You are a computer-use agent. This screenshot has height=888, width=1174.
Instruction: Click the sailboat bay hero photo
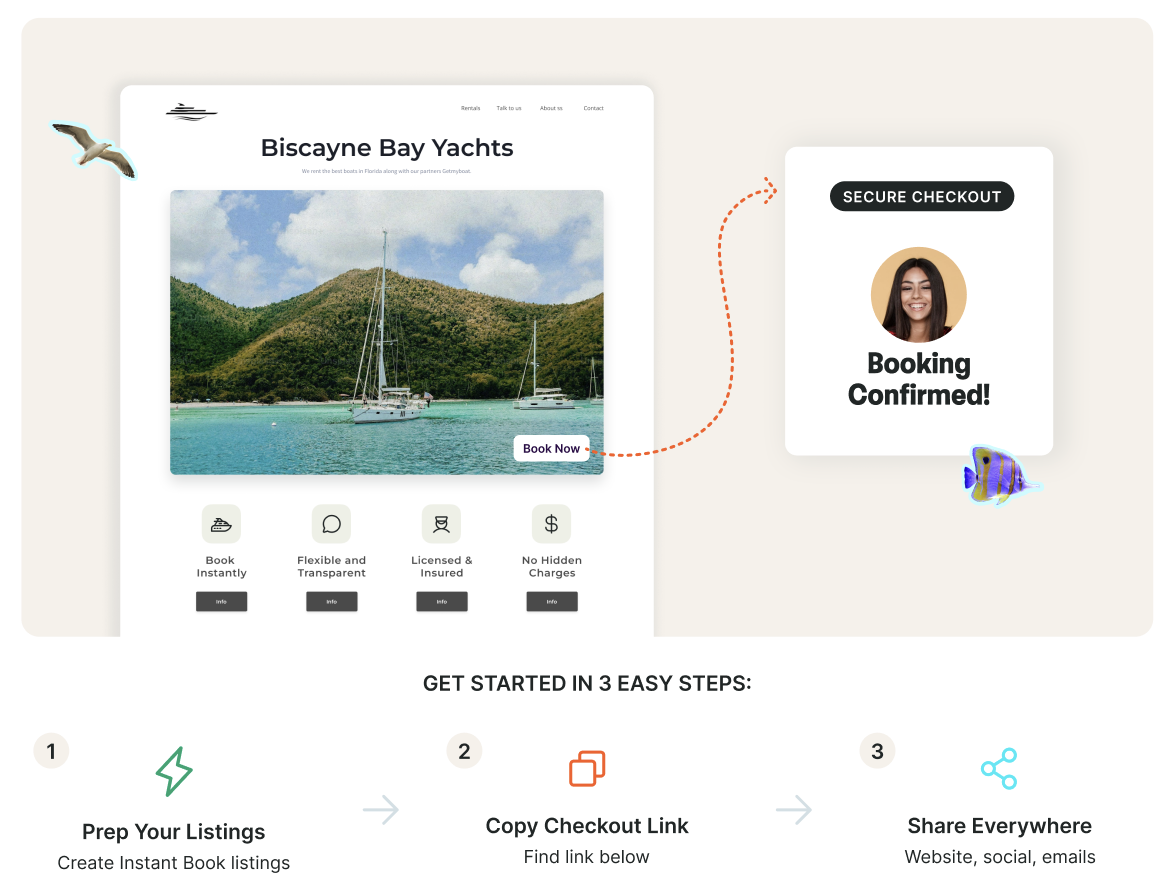pos(386,332)
